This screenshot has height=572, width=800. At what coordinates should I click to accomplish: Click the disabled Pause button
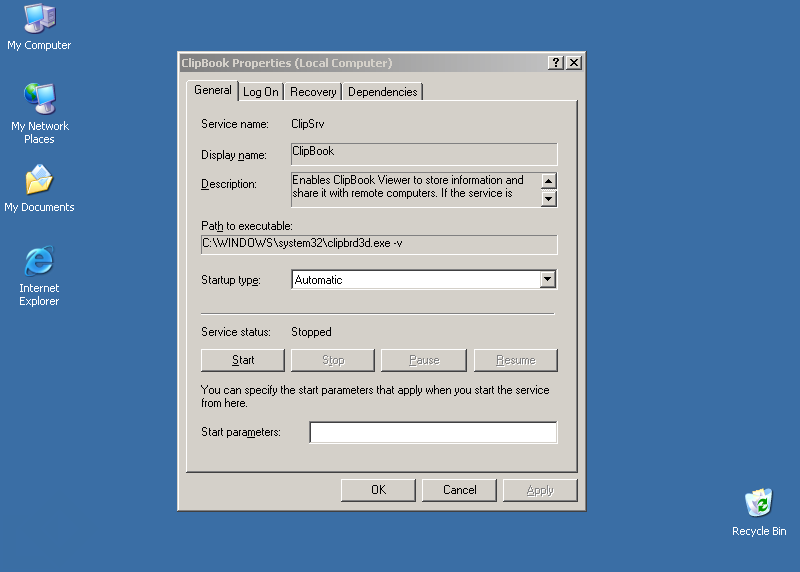coord(423,360)
